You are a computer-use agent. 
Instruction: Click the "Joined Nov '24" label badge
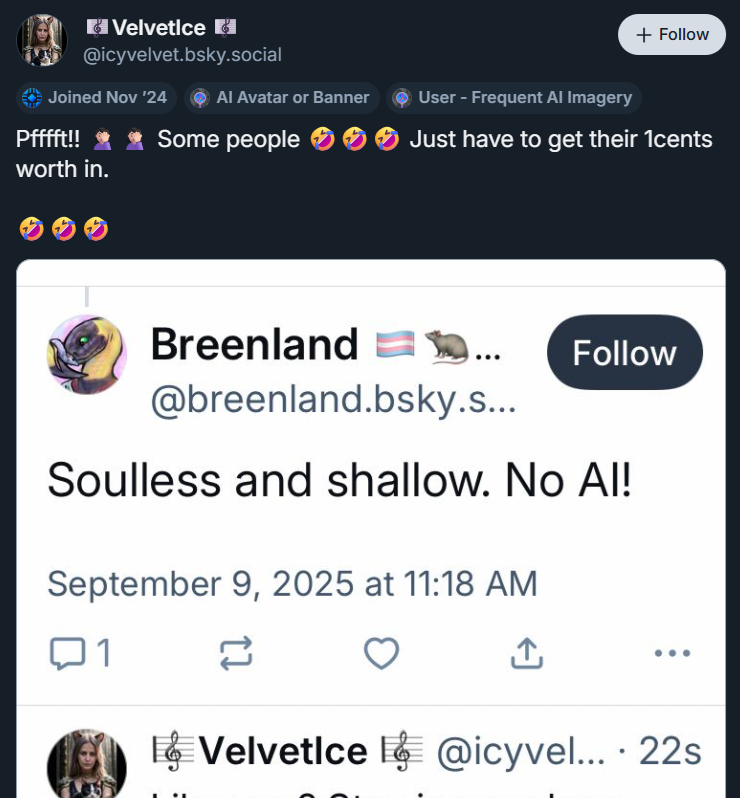[97, 98]
